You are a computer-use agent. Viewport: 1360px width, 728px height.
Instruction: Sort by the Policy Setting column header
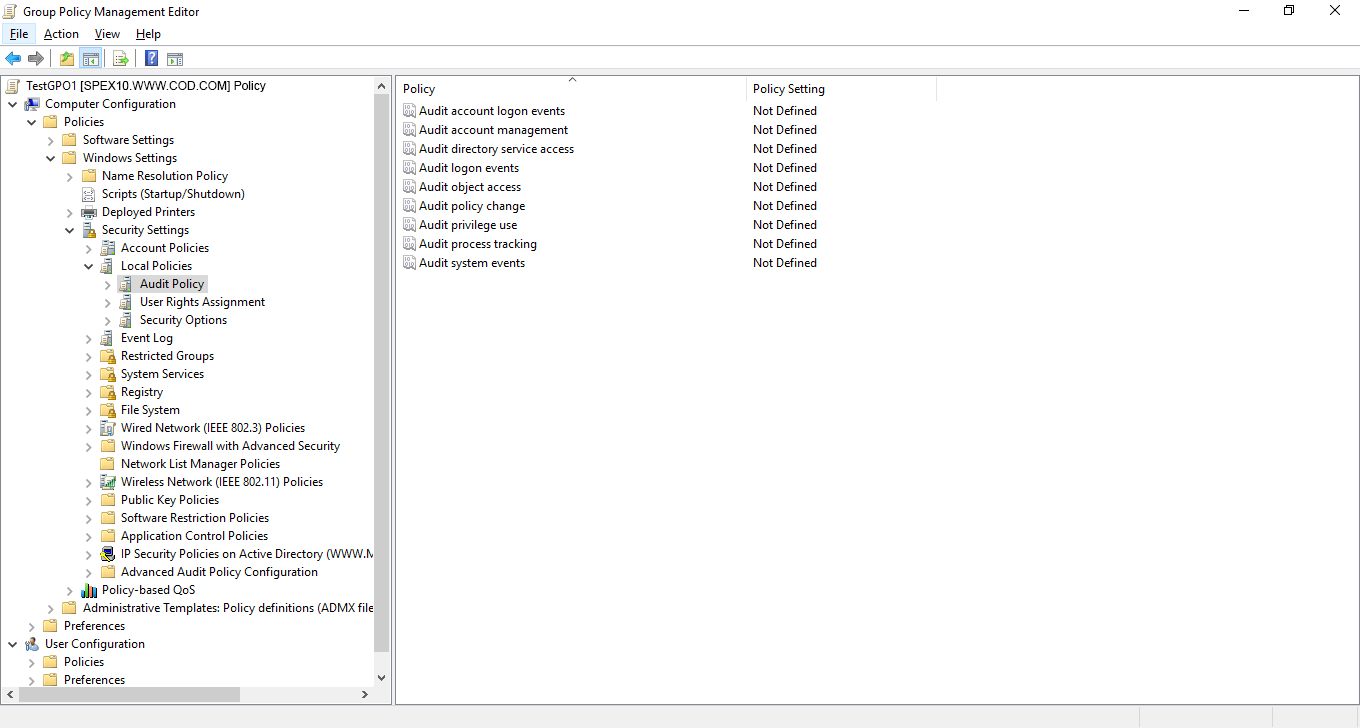(841, 89)
